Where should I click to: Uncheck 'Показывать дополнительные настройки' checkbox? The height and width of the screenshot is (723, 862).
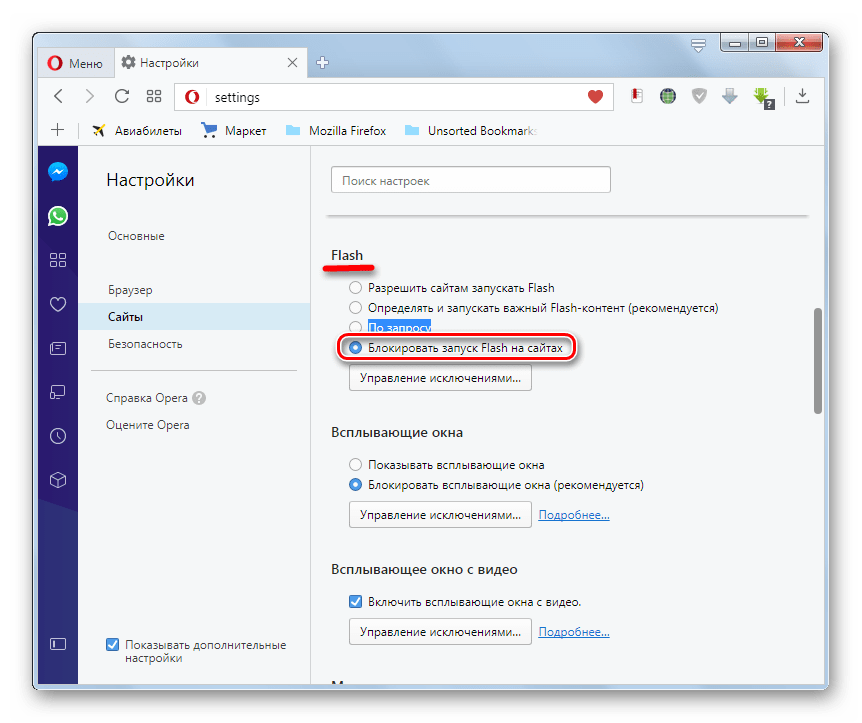pos(112,645)
